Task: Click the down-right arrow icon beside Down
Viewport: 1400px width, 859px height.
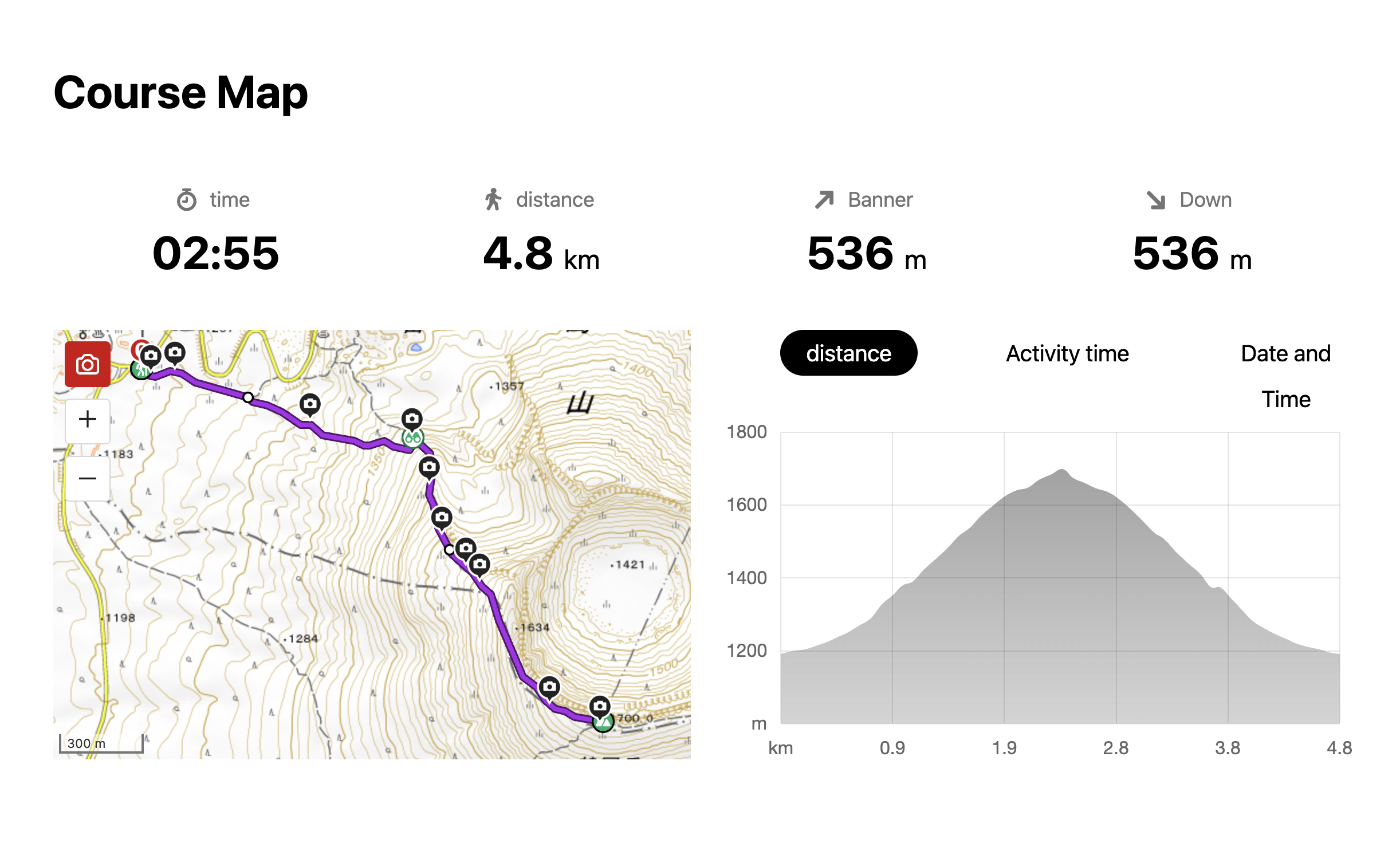Action: [x=1156, y=200]
